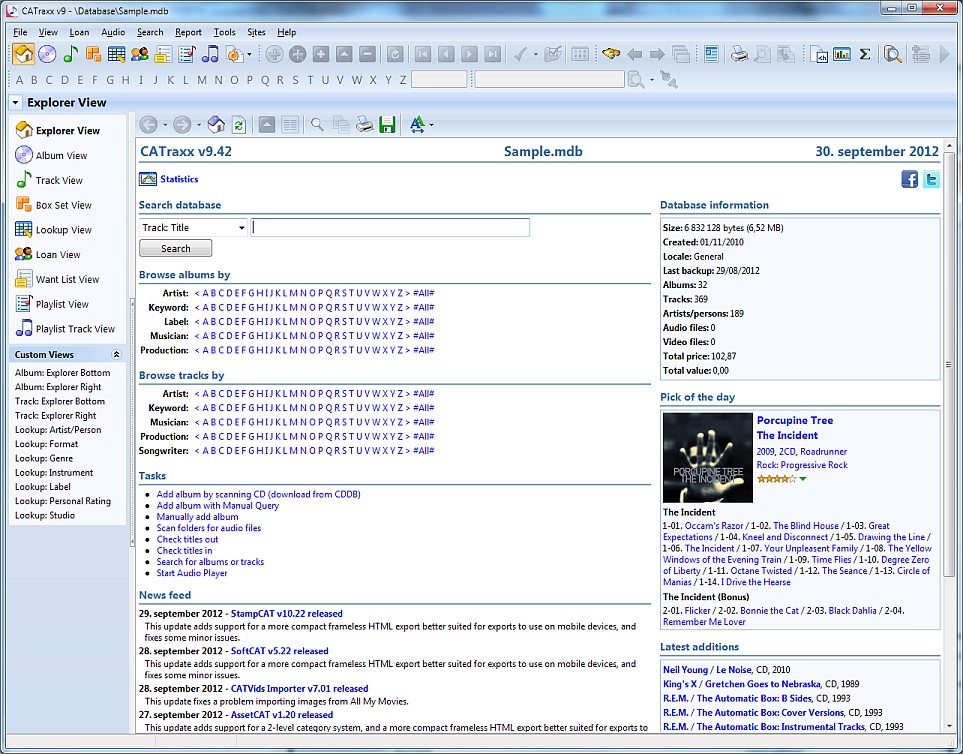Viewport: 963px width, 754px height.
Task: Click the Rock: Progressive Rock genre link
Action: click(x=802, y=465)
